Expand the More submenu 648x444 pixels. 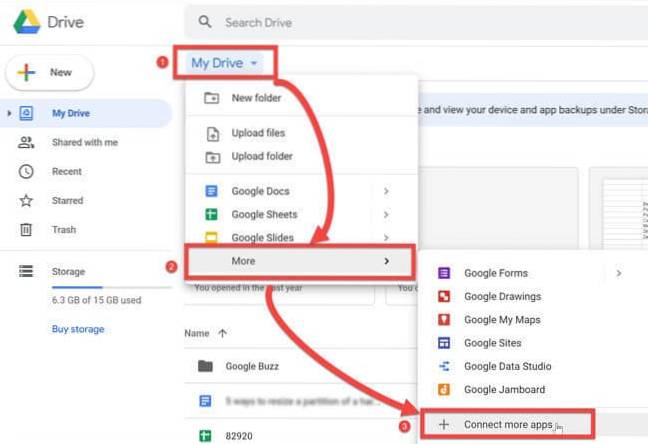(300, 261)
